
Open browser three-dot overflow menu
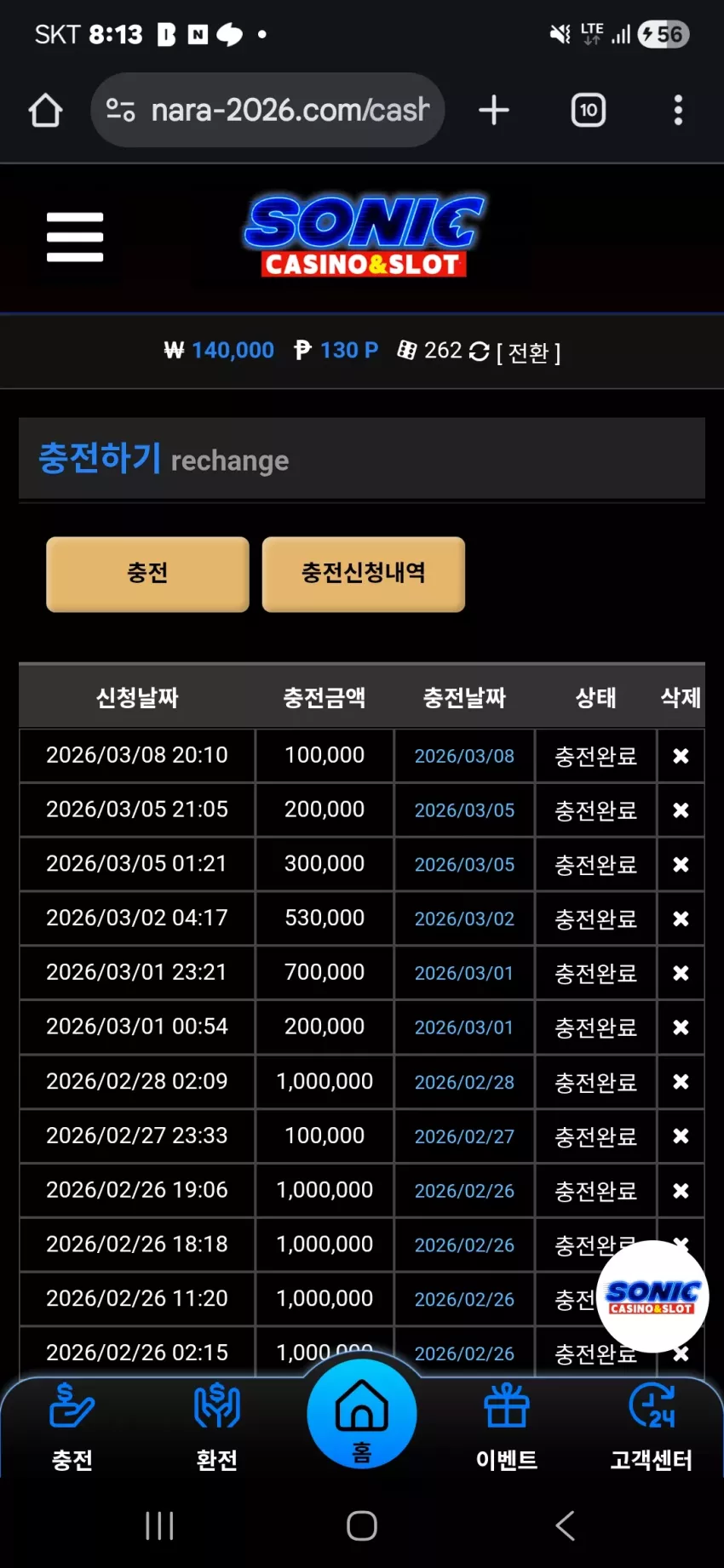click(x=678, y=110)
